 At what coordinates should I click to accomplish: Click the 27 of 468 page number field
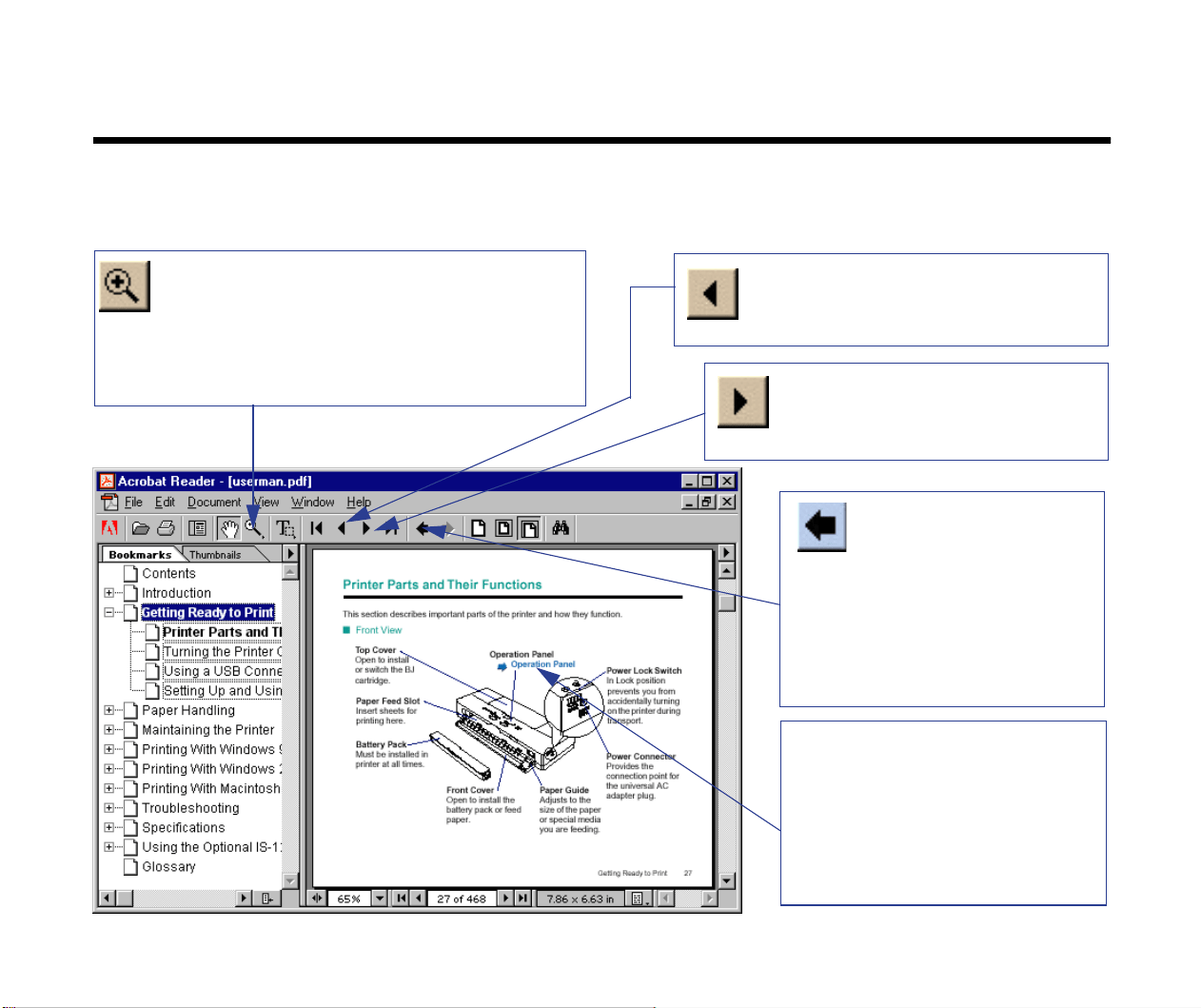(462, 898)
